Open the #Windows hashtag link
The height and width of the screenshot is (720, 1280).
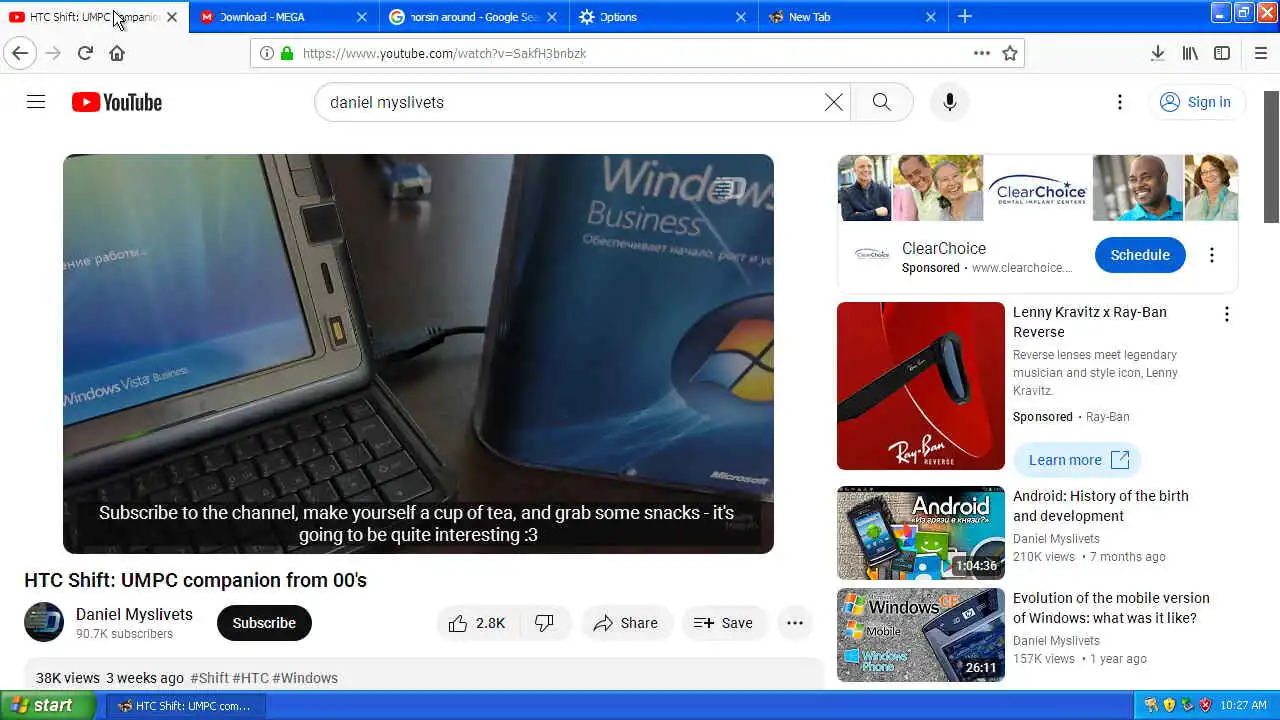pos(305,678)
